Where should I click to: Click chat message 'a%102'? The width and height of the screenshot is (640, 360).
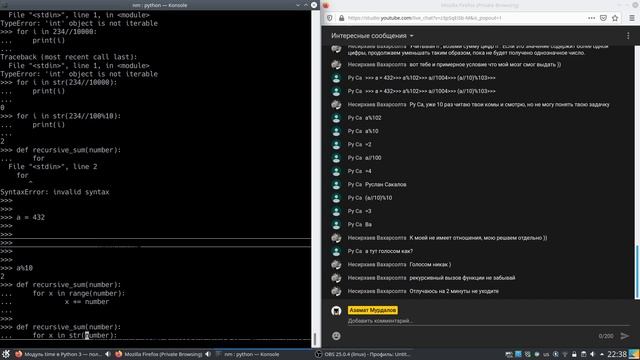[373, 118]
